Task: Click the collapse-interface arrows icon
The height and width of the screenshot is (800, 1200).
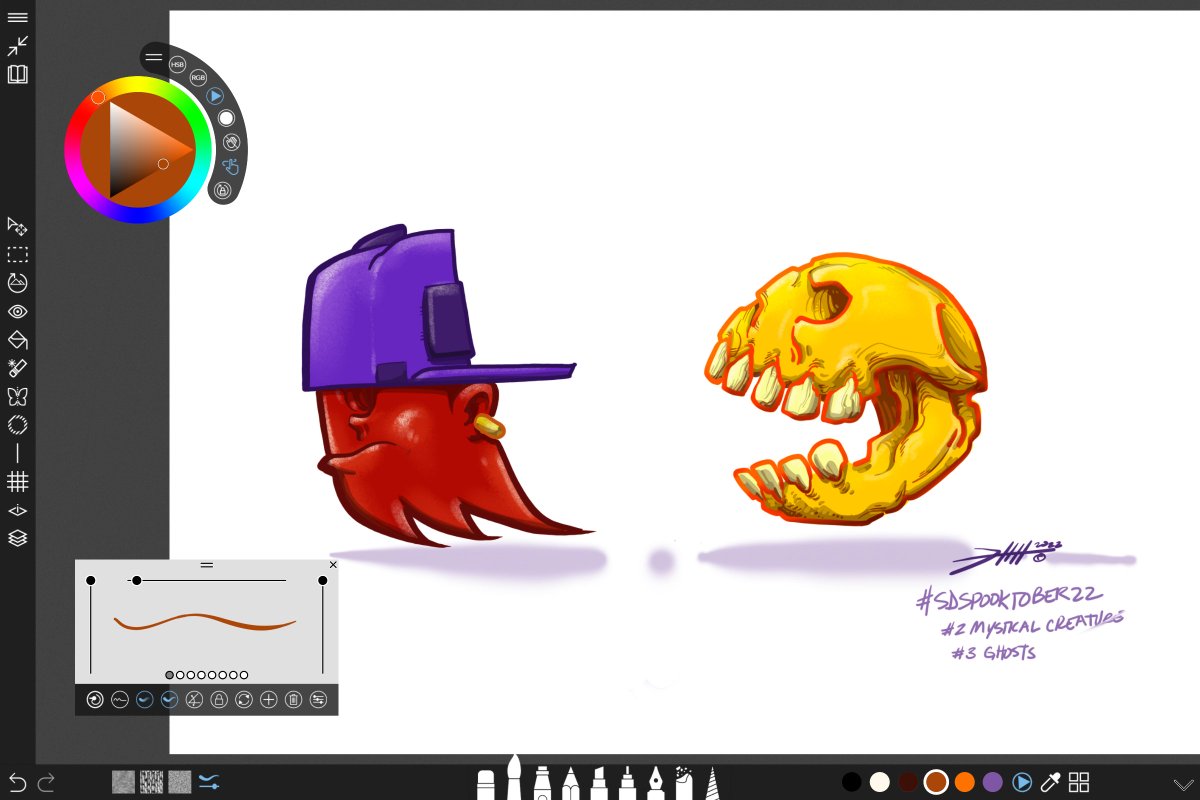Action: 17,45
